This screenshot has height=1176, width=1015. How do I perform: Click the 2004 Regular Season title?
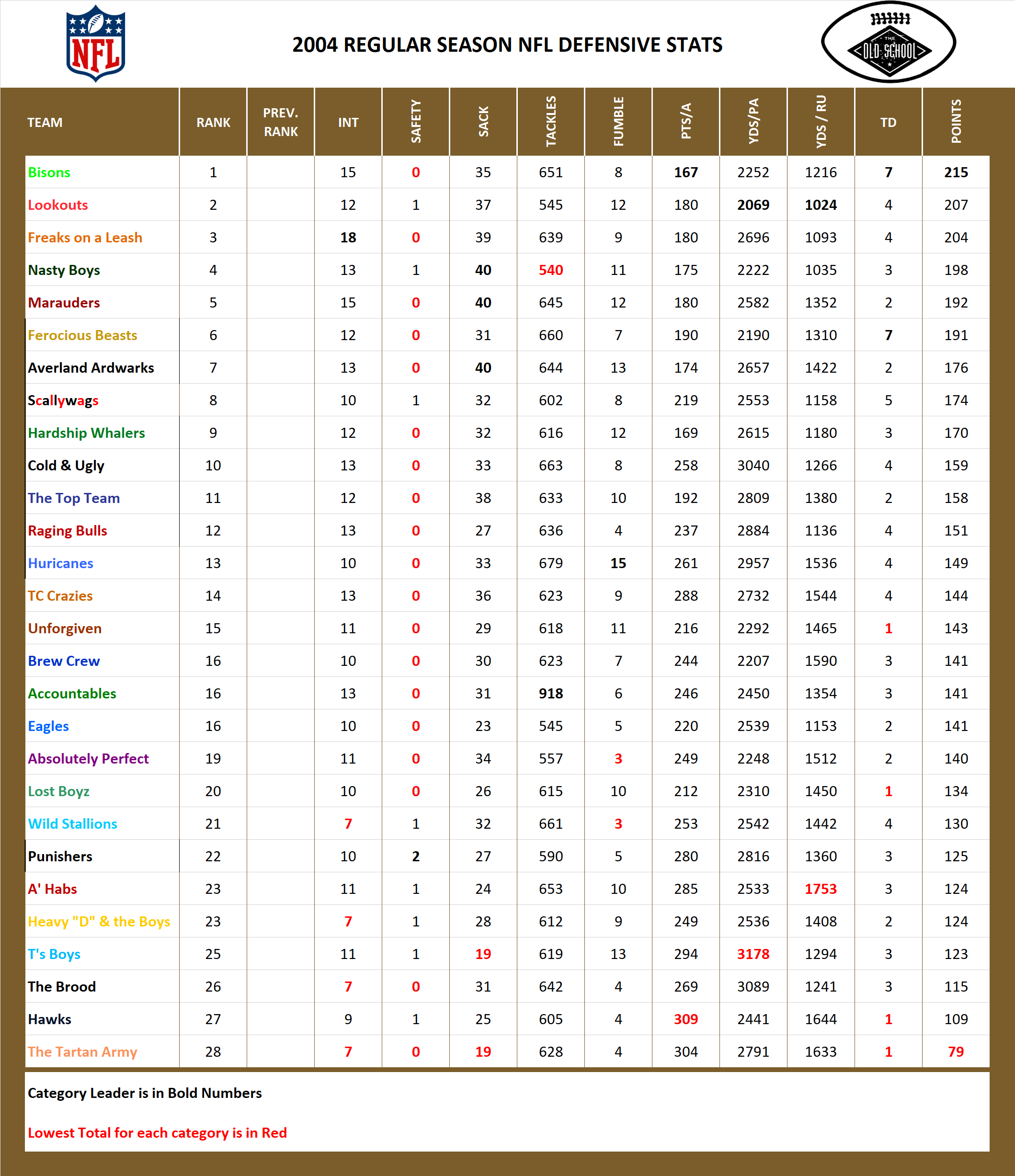point(508,44)
